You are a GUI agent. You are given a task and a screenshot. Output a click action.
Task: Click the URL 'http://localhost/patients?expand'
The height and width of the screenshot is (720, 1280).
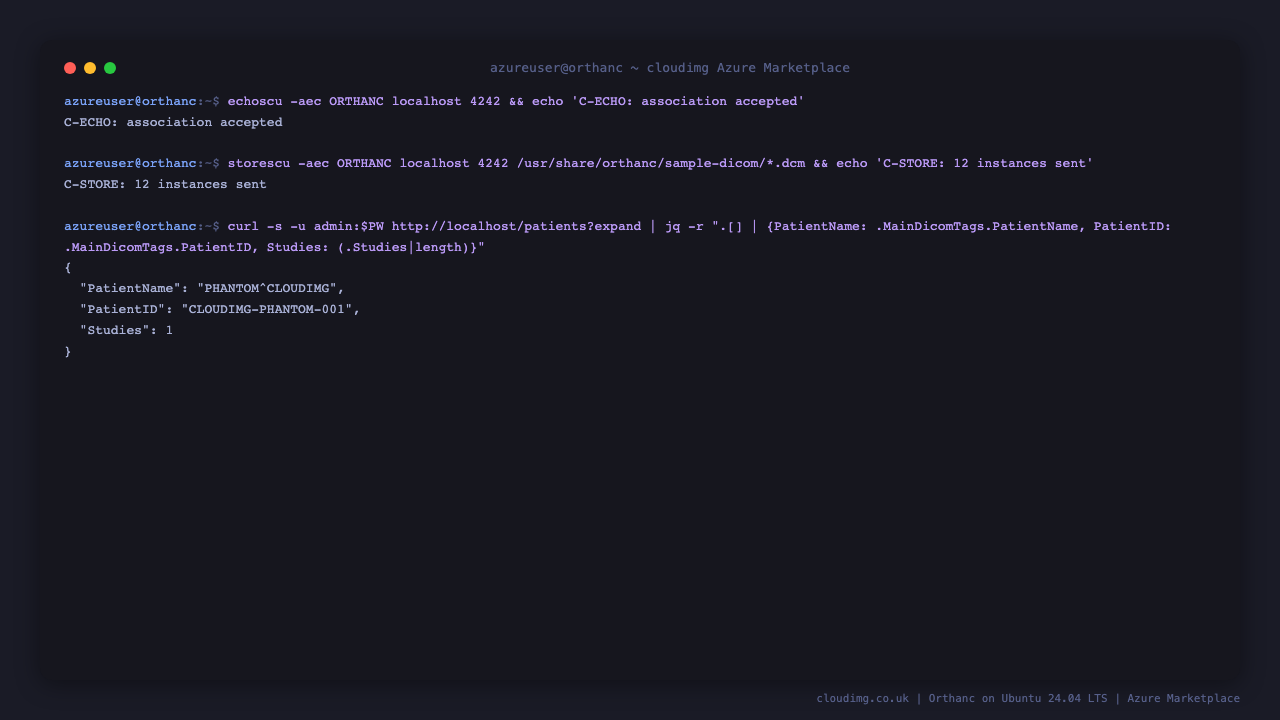[516, 226]
